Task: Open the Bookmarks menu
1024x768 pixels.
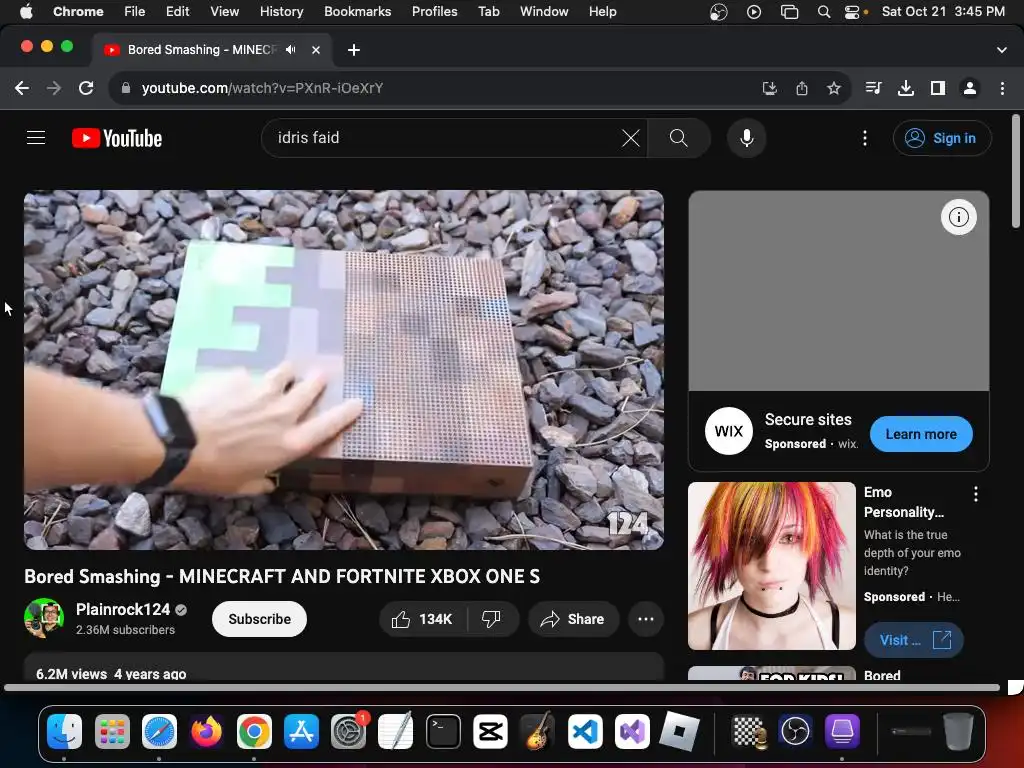Action: [x=357, y=11]
